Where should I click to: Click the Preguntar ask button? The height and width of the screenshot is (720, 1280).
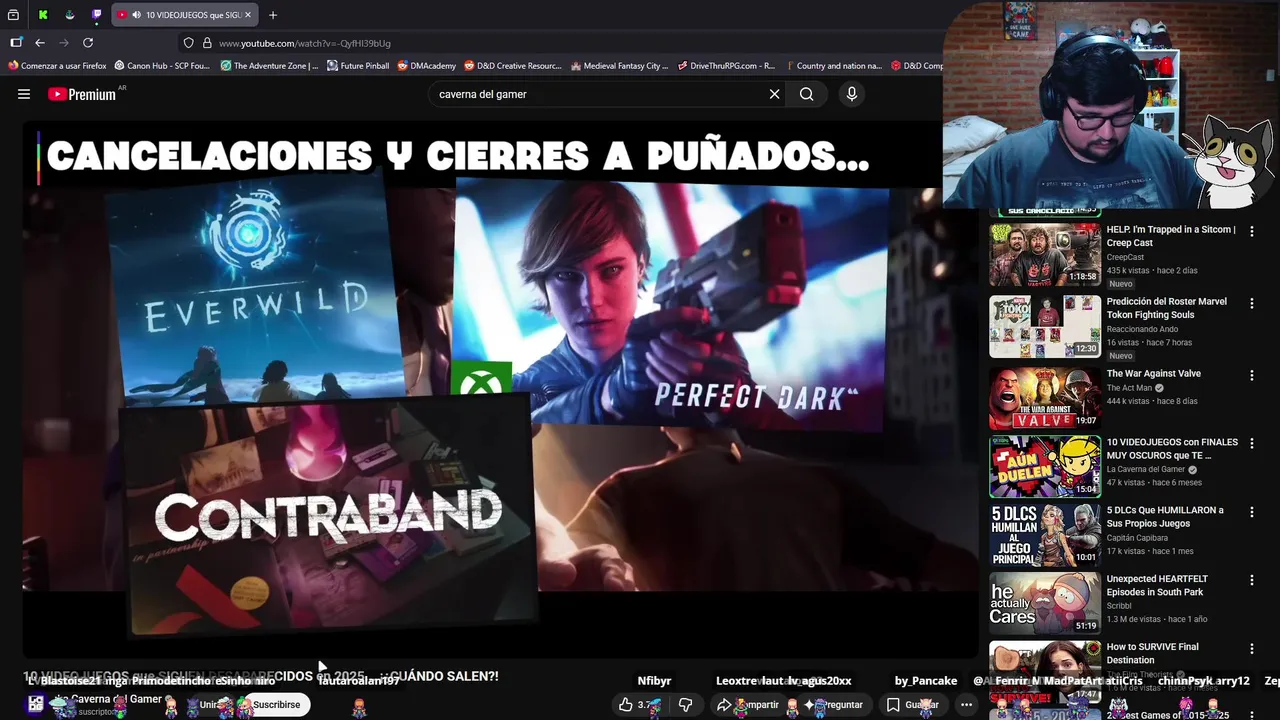(x=832, y=705)
